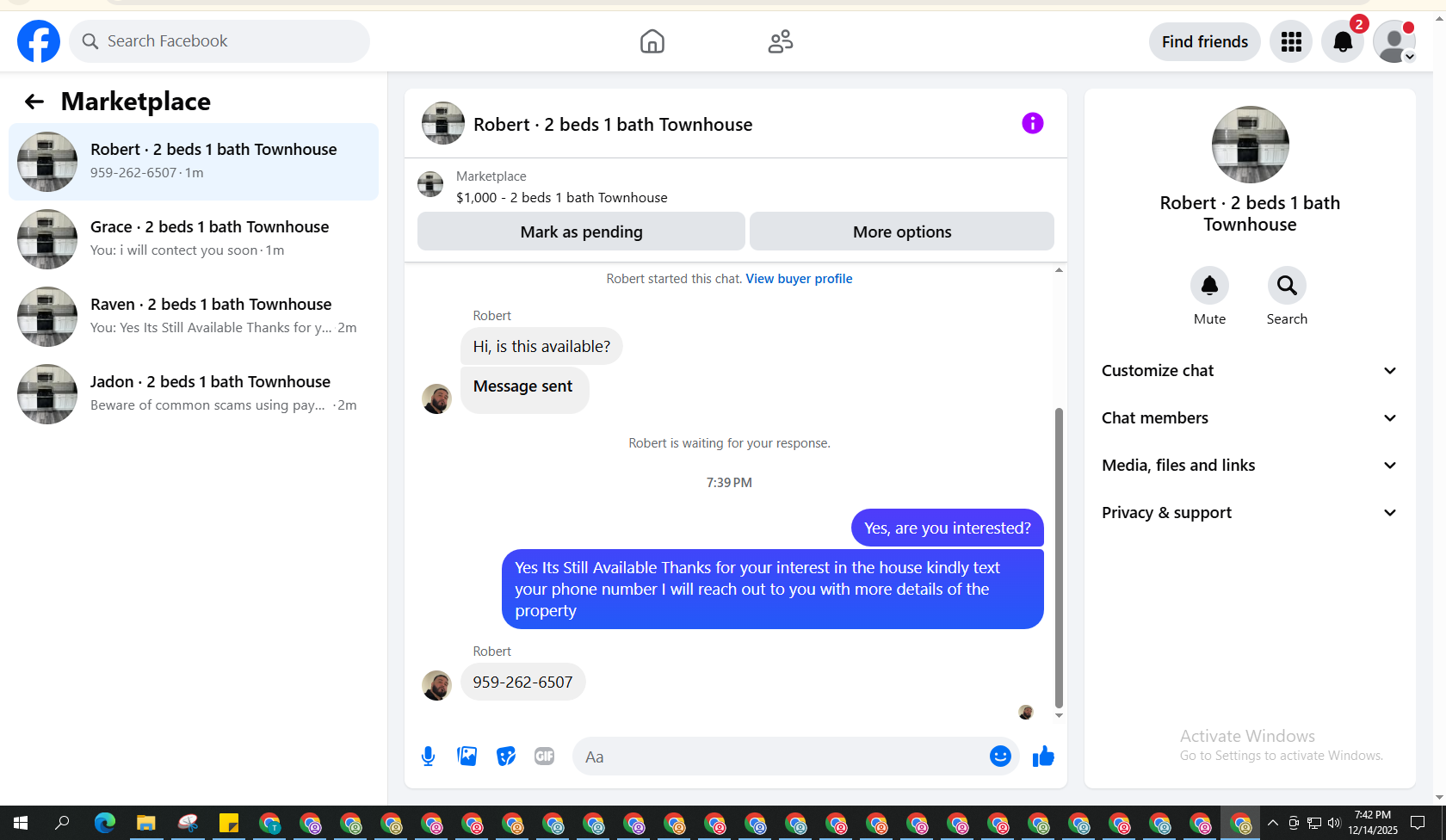Expand Privacy & support section
This screenshot has height=840, width=1446.
tap(1250, 513)
